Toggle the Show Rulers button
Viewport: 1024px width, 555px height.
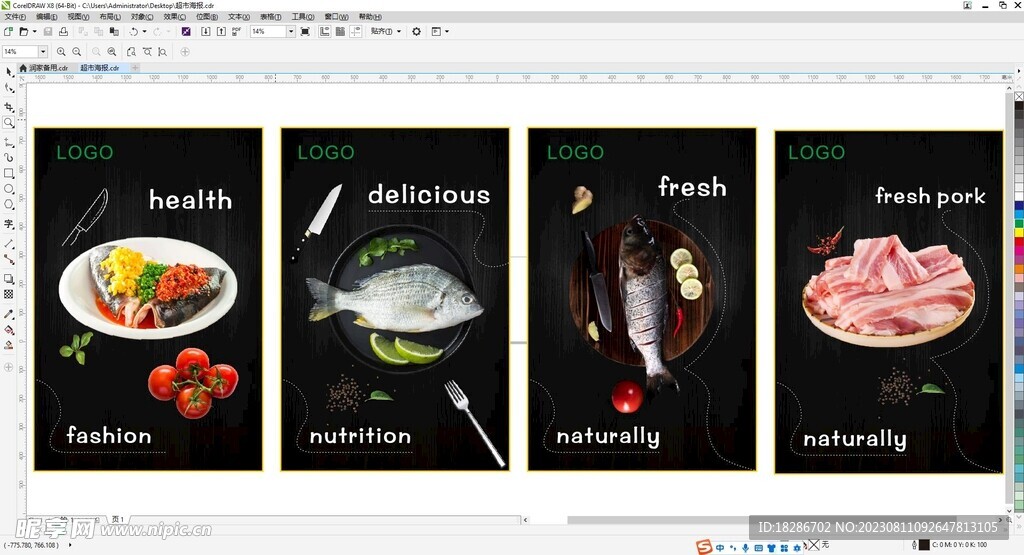pos(325,32)
